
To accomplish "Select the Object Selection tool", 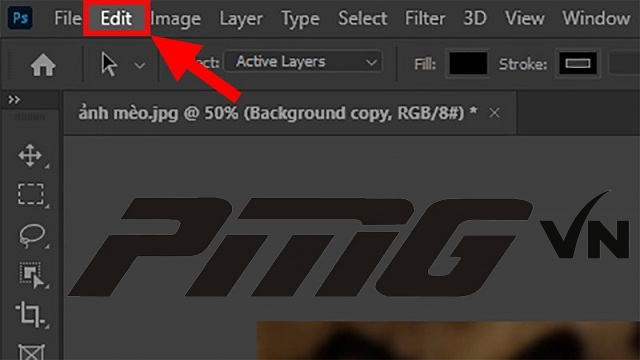I will coord(32,275).
